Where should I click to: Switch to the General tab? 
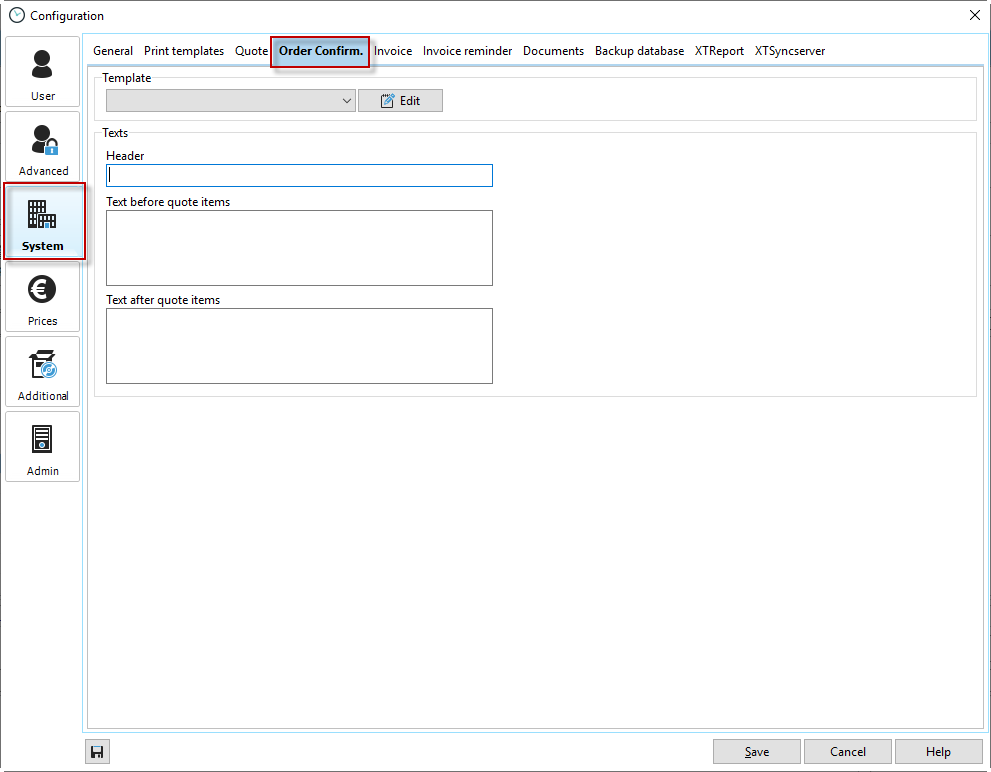[x=113, y=51]
